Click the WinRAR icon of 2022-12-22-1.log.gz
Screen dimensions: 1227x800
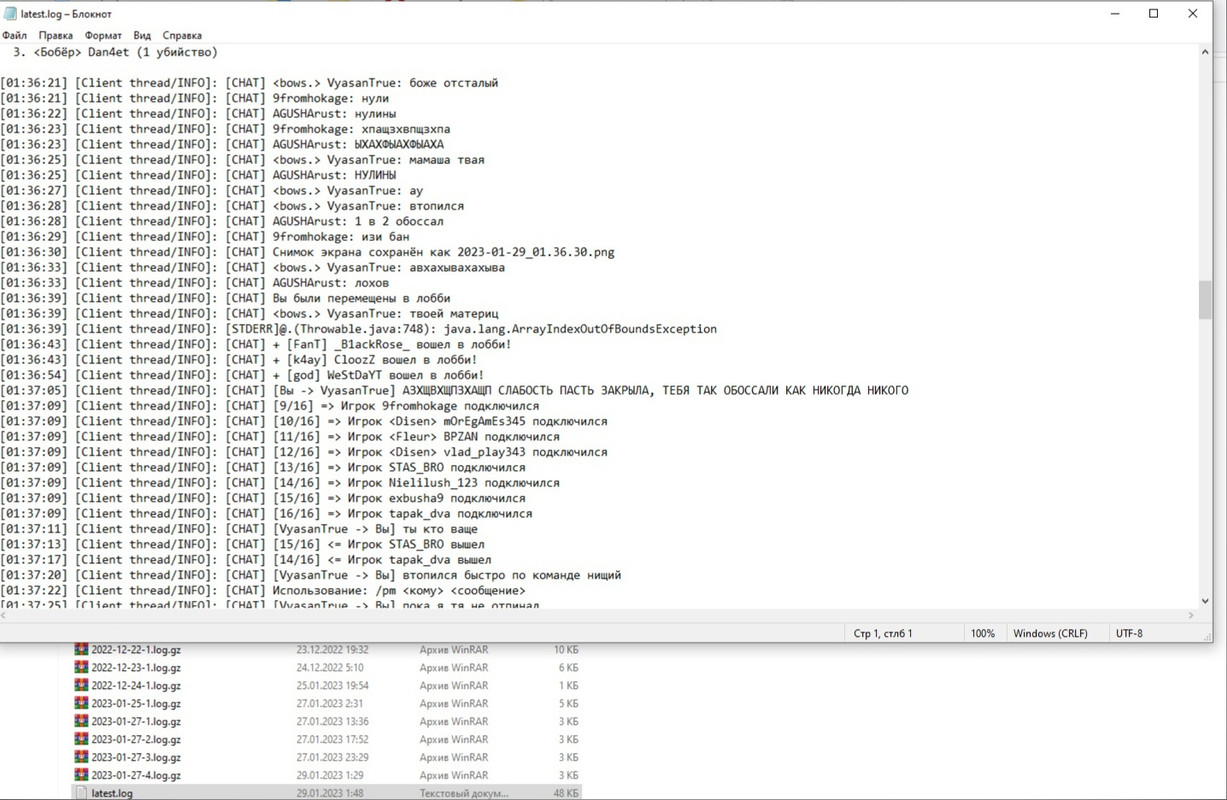81,650
